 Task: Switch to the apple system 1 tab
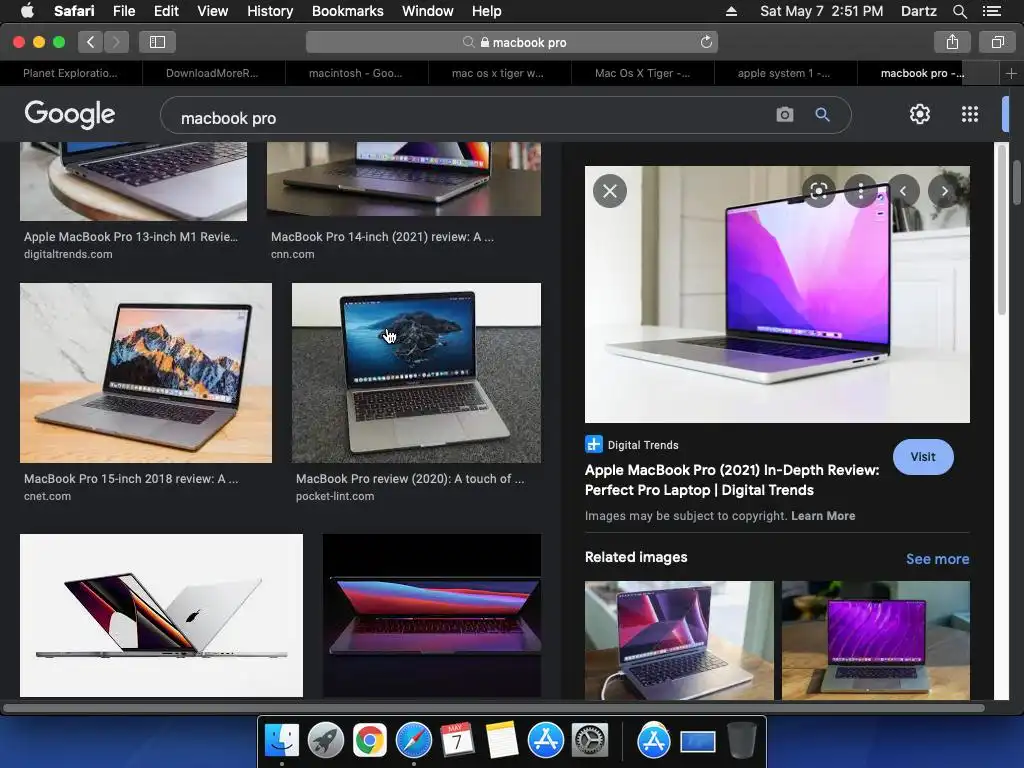tap(784, 73)
